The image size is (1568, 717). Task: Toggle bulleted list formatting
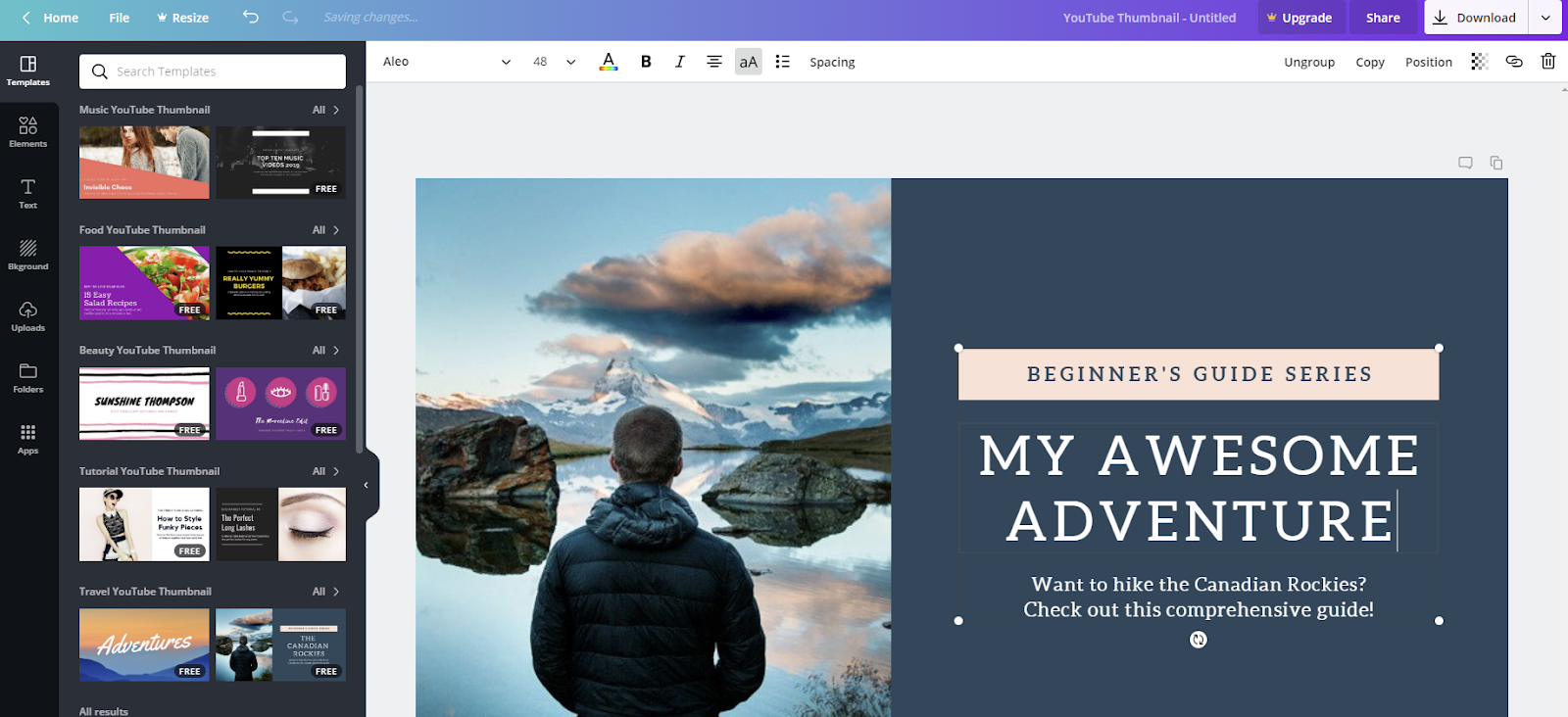coord(782,62)
